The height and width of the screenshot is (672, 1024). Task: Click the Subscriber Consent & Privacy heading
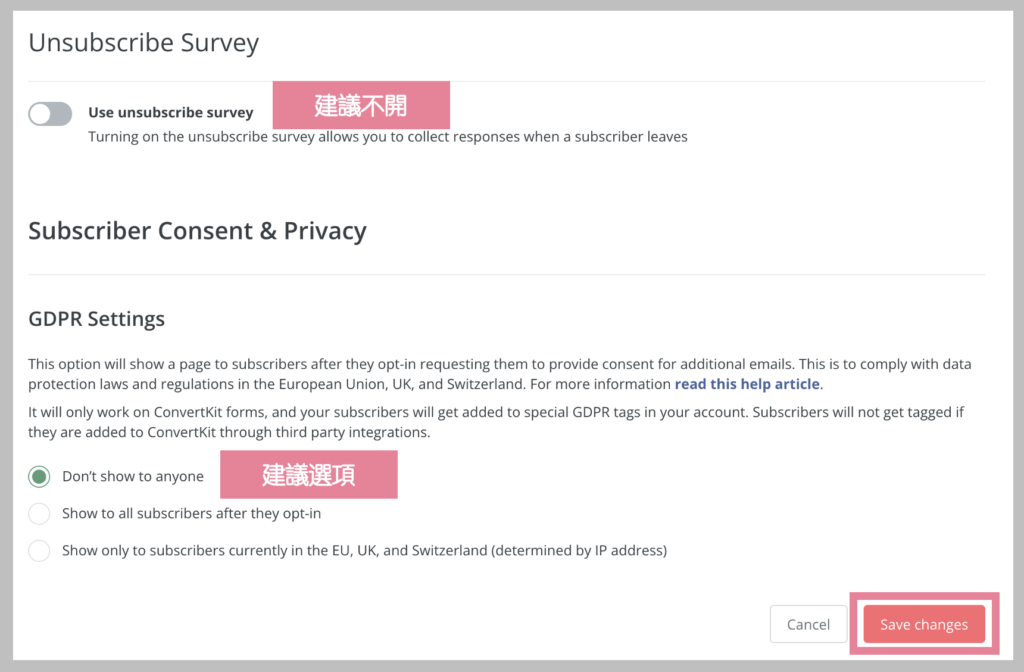click(197, 231)
